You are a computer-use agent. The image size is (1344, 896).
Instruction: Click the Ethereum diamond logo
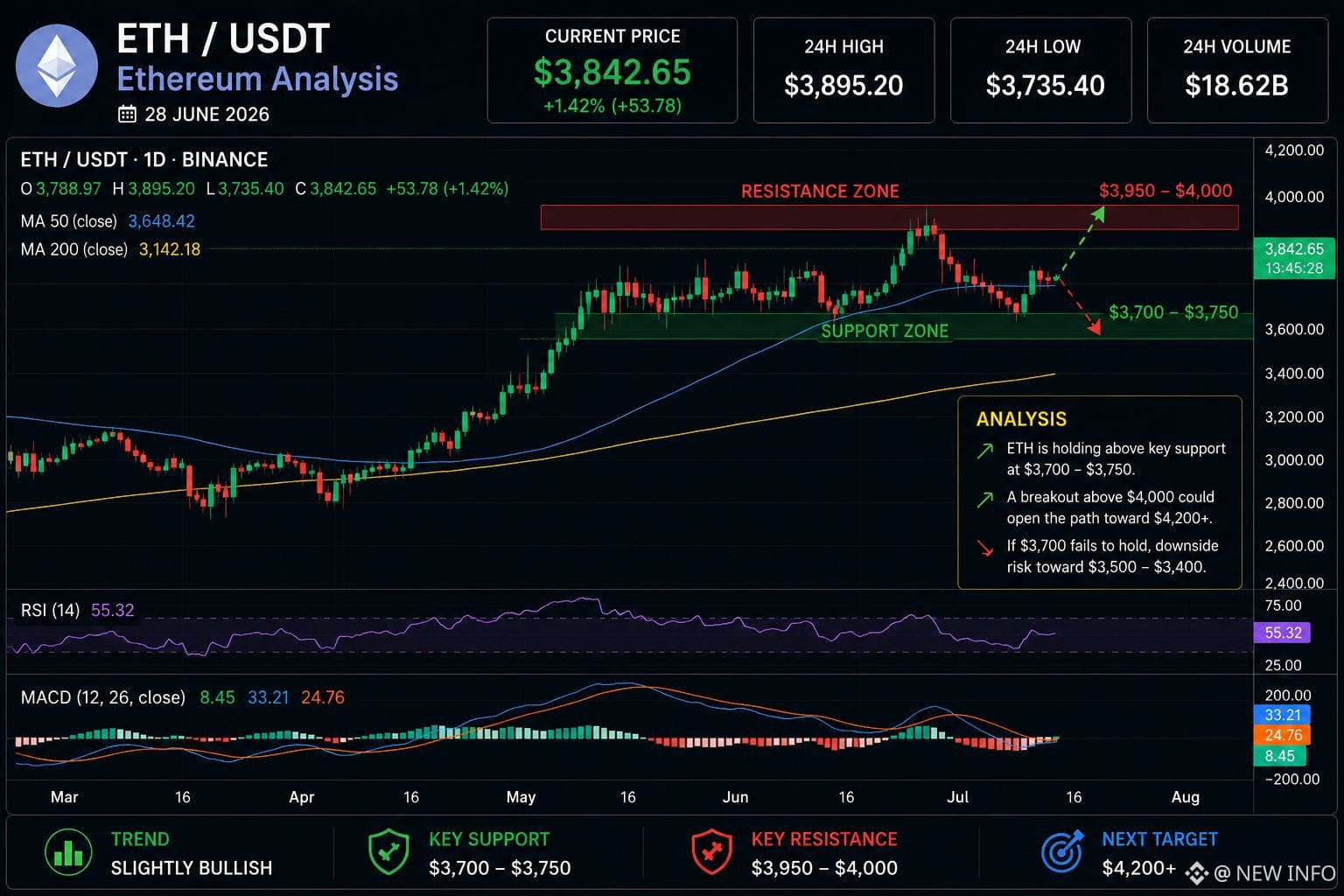point(57,65)
